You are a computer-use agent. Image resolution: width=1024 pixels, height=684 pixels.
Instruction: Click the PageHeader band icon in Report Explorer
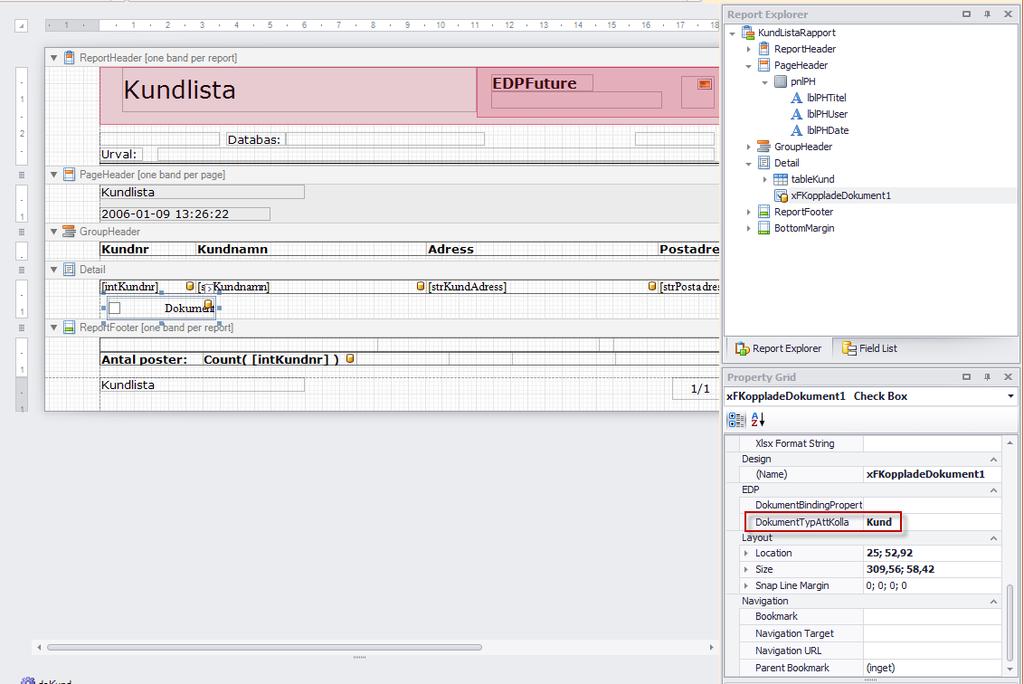[763, 65]
